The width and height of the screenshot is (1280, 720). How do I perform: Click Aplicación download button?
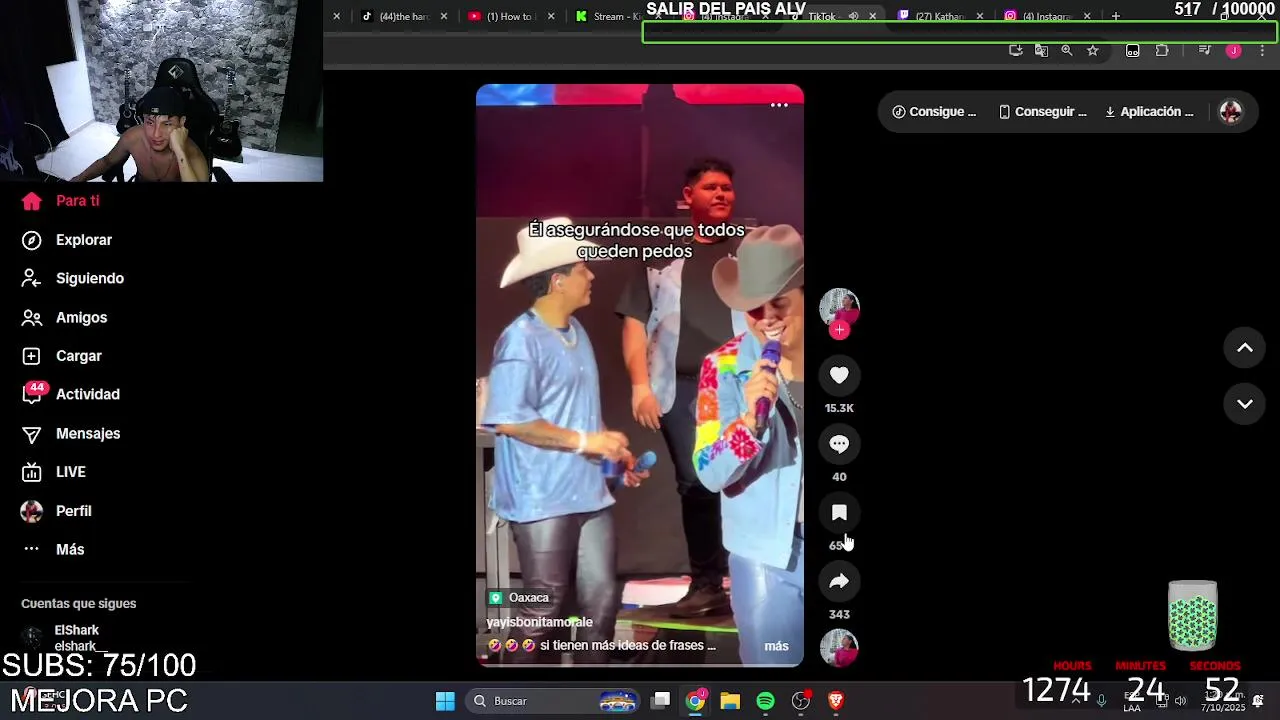click(x=1149, y=112)
